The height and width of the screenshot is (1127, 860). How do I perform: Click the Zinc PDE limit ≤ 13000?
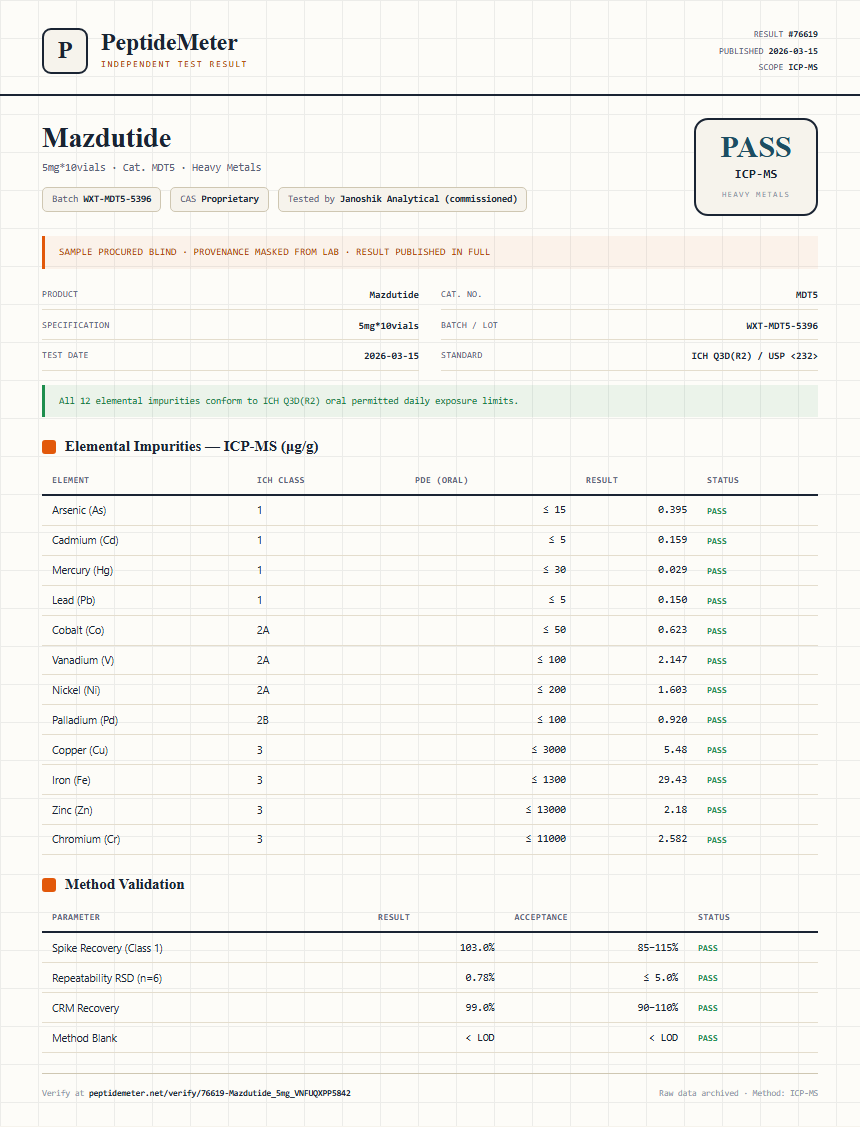click(x=546, y=810)
